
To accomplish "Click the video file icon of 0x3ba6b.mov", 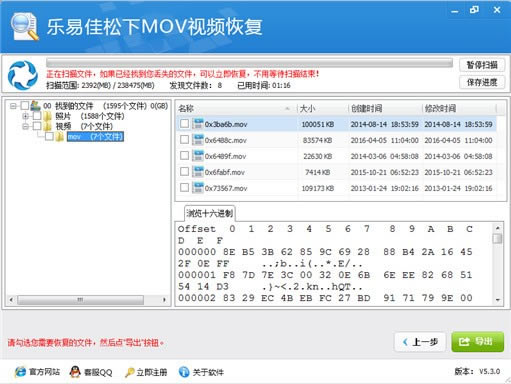I will click(x=198, y=124).
